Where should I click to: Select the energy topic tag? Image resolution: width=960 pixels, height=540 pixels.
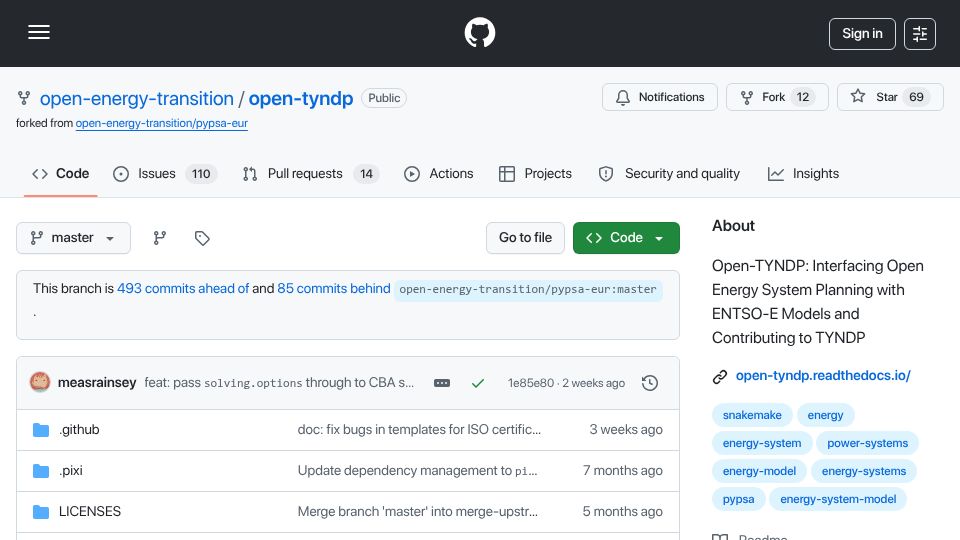click(825, 415)
